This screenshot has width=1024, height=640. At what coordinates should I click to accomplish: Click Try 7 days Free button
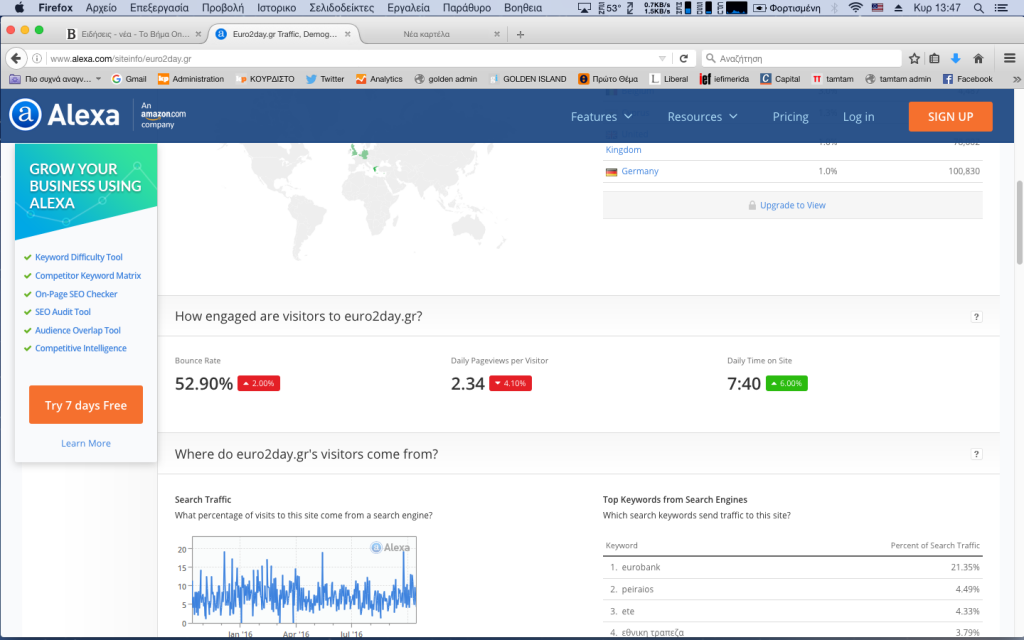pos(86,405)
